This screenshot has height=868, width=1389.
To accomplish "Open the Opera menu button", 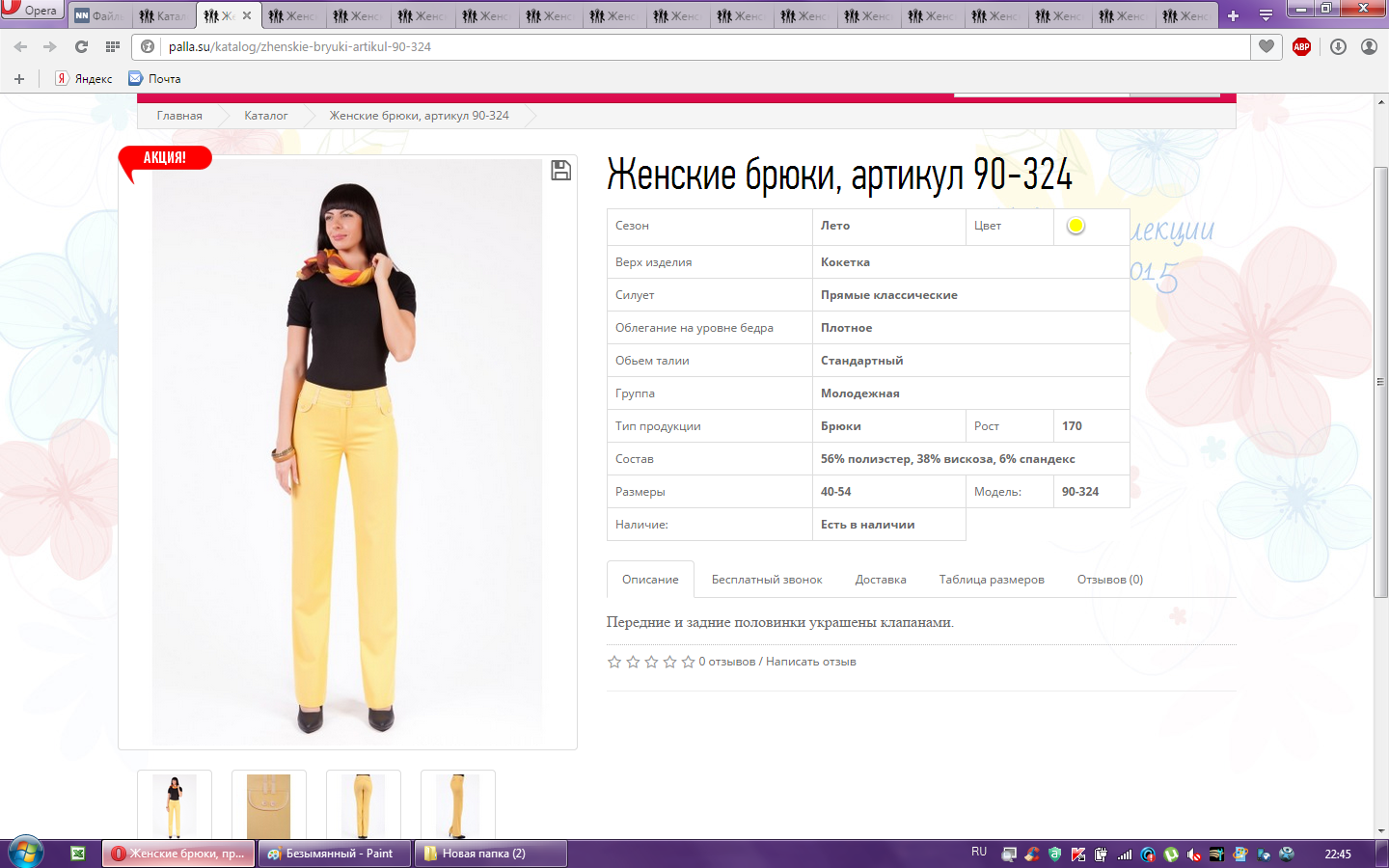I will [31, 11].
